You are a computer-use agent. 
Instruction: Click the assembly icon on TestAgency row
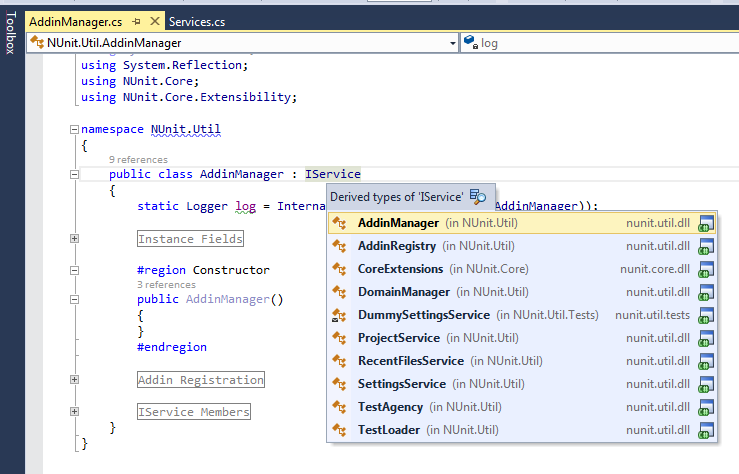[706, 407]
